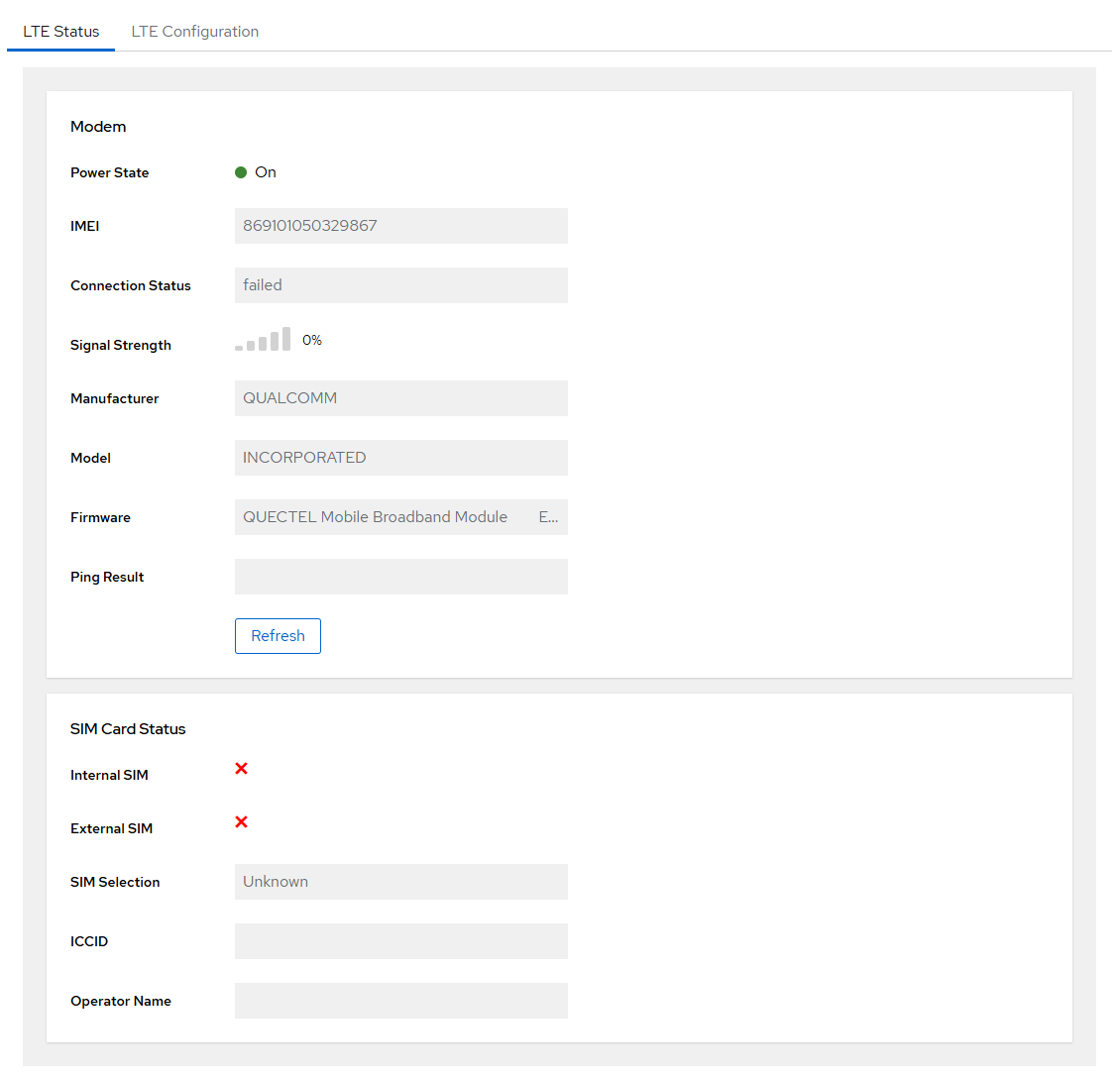Switch to the LTE Configuration tab
Screen dimensions: 1120x1080
pyautogui.click(x=195, y=32)
